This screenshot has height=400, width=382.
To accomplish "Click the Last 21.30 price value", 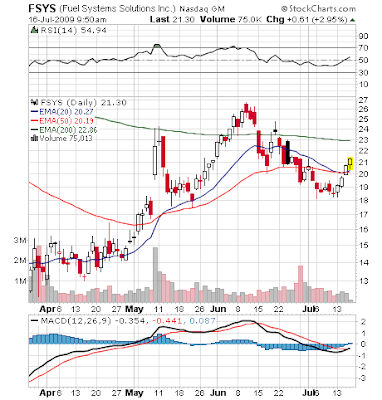I will click(x=172, y=19).
